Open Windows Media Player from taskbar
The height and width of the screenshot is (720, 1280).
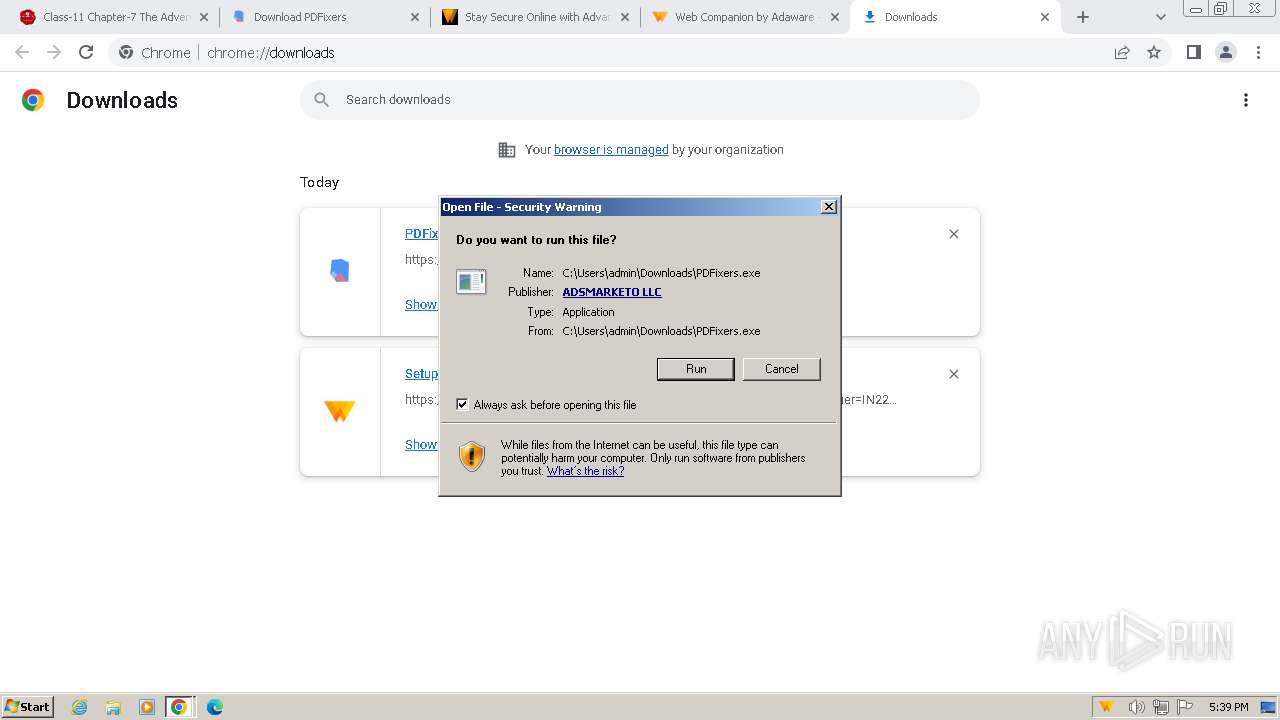click(146, 707)
